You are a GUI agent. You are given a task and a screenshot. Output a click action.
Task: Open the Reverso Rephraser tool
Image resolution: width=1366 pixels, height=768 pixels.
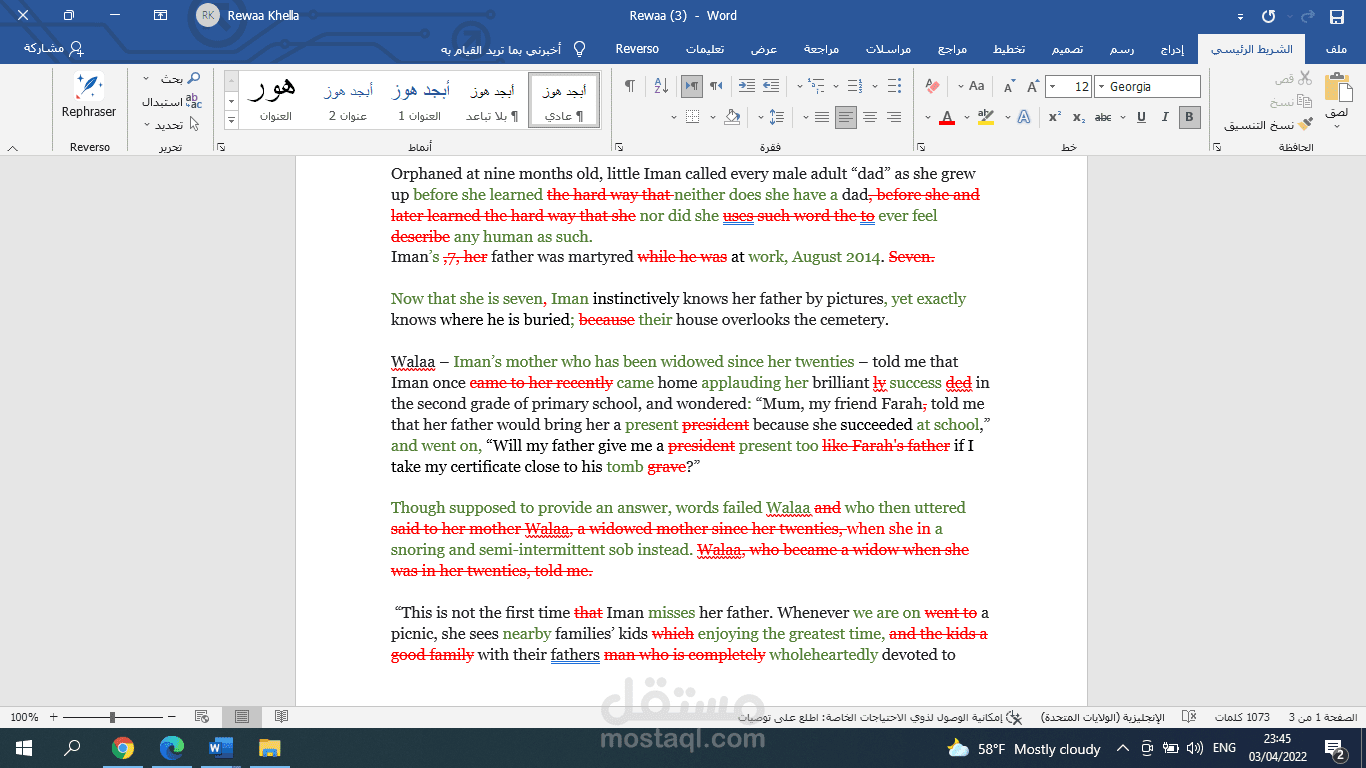point(89,96)
